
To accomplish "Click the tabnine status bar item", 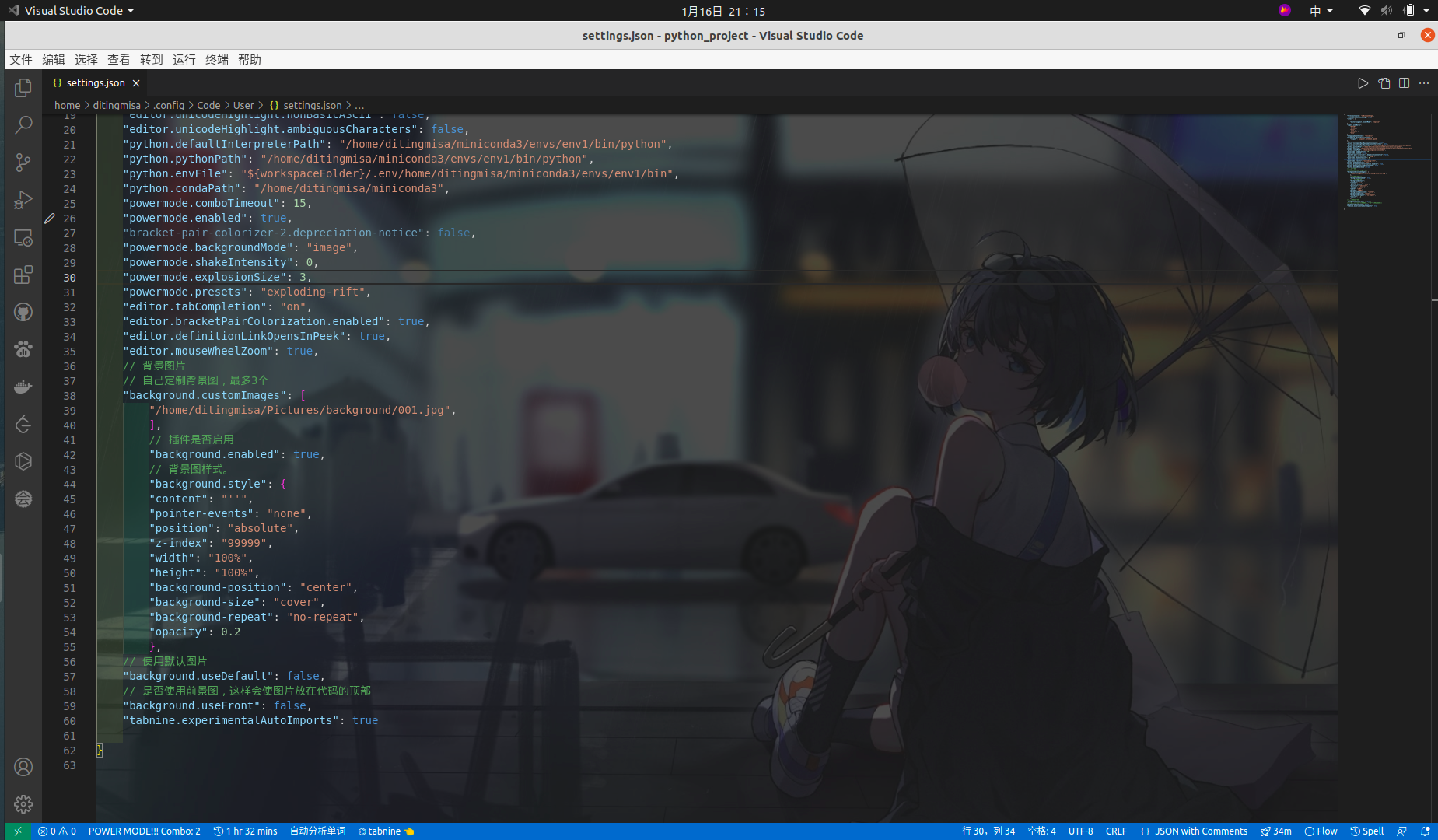I will [386, 831].
